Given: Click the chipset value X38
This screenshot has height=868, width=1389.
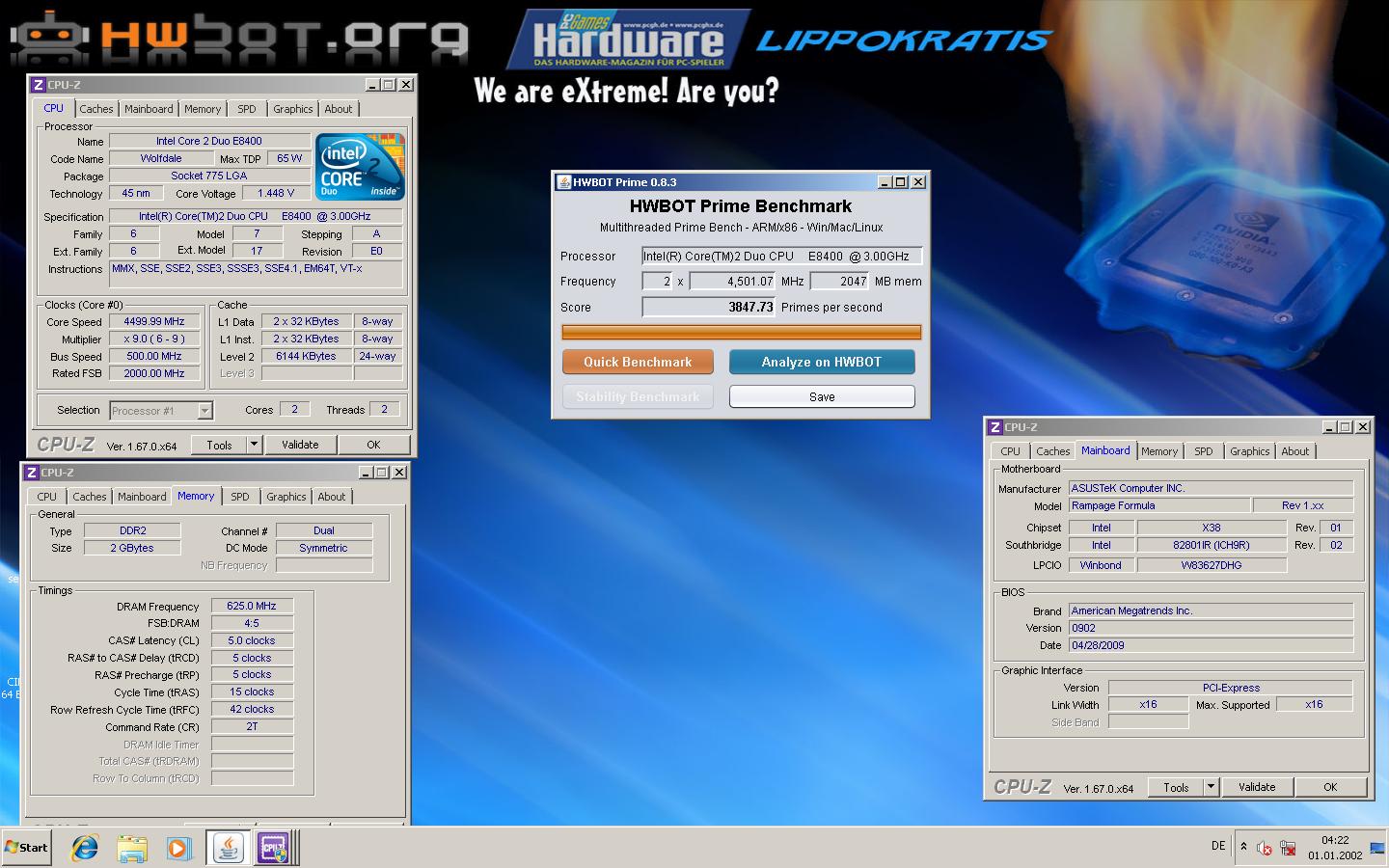Looking at the screenshot, I should click(x=1212, y=528).
